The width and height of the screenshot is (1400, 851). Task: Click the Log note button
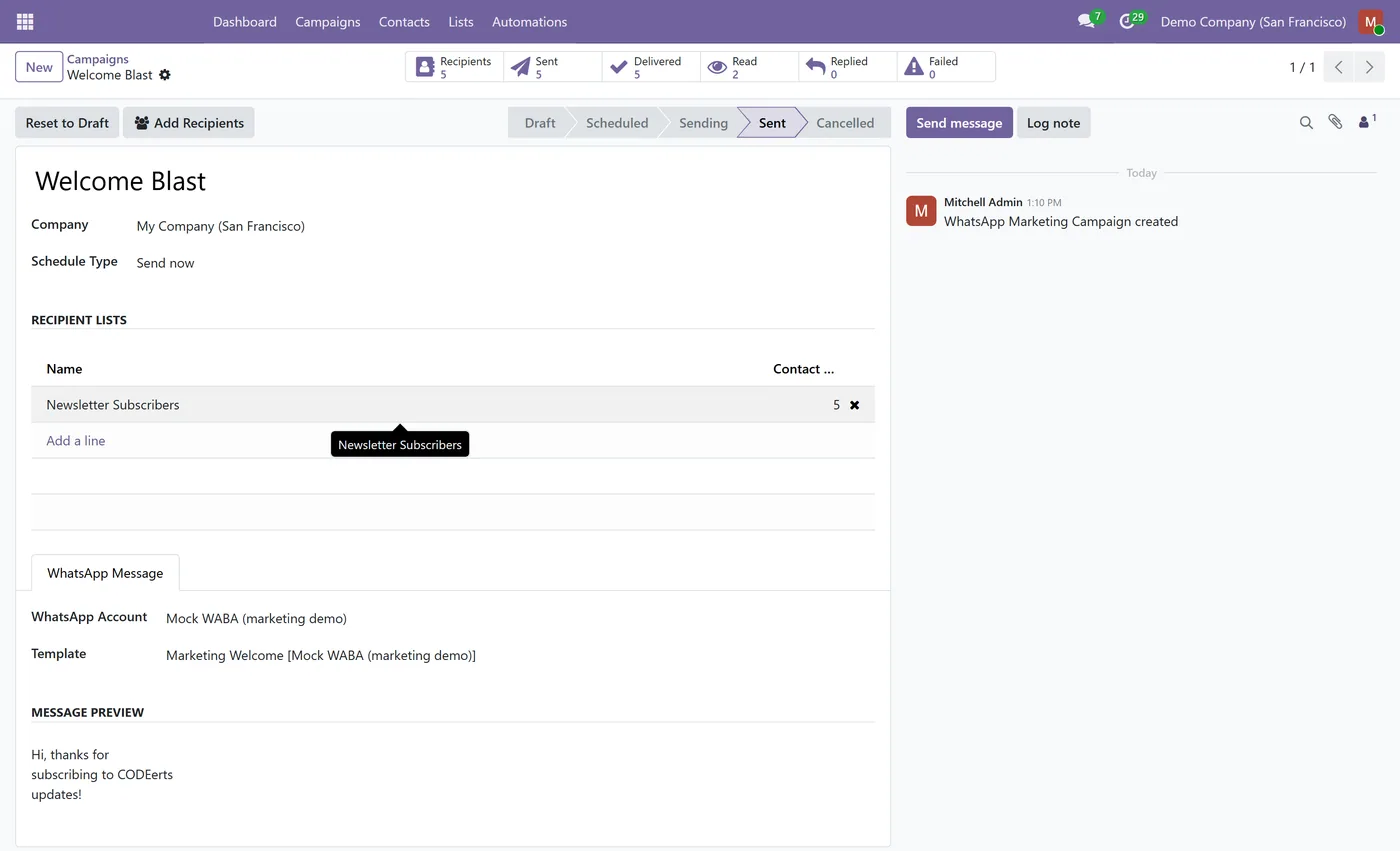(x=1053, y=123)
